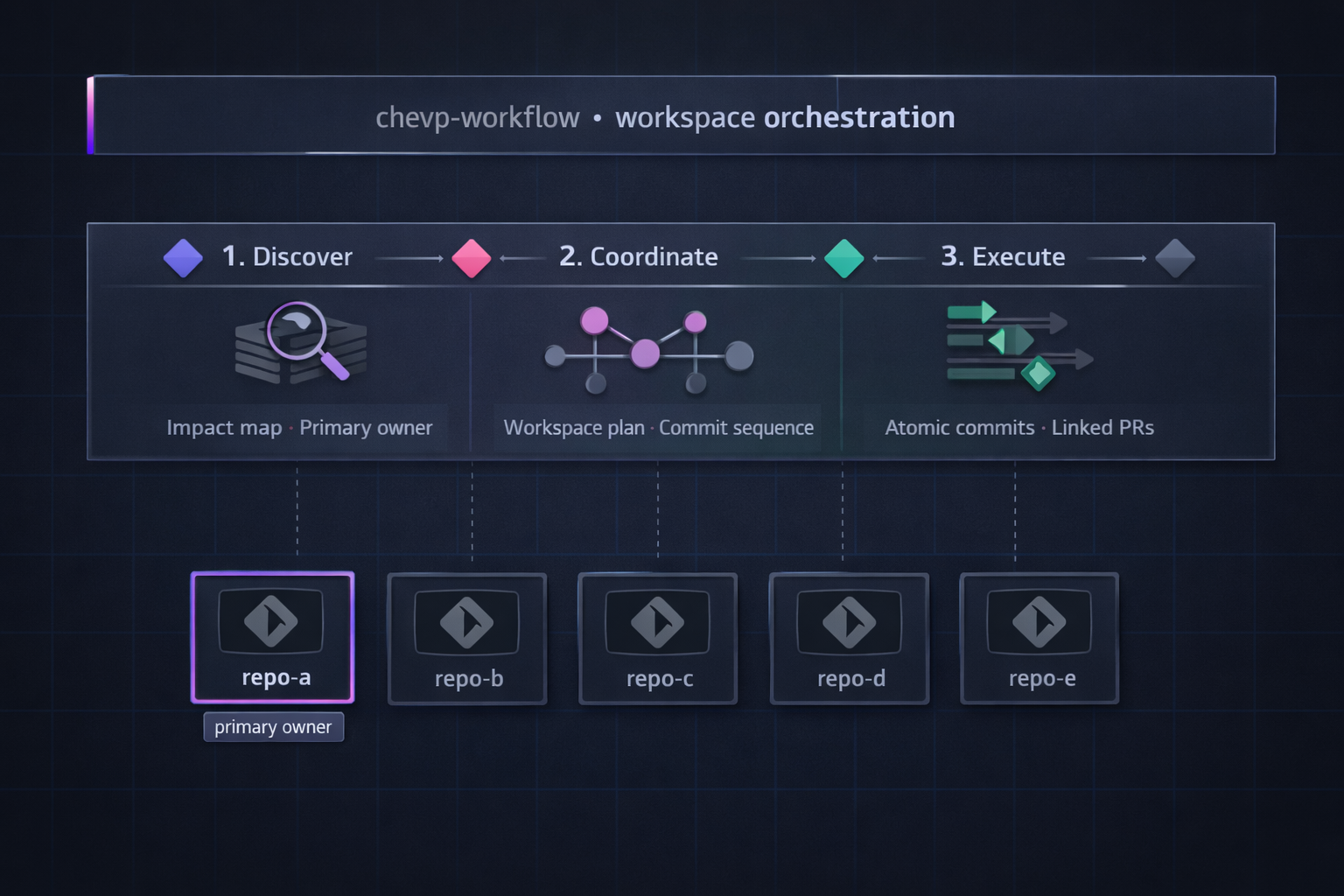Viewport: 1344px width, 896px height.
Task: Select the repo-e git repository icon
Action: [x=1039, y=621]
